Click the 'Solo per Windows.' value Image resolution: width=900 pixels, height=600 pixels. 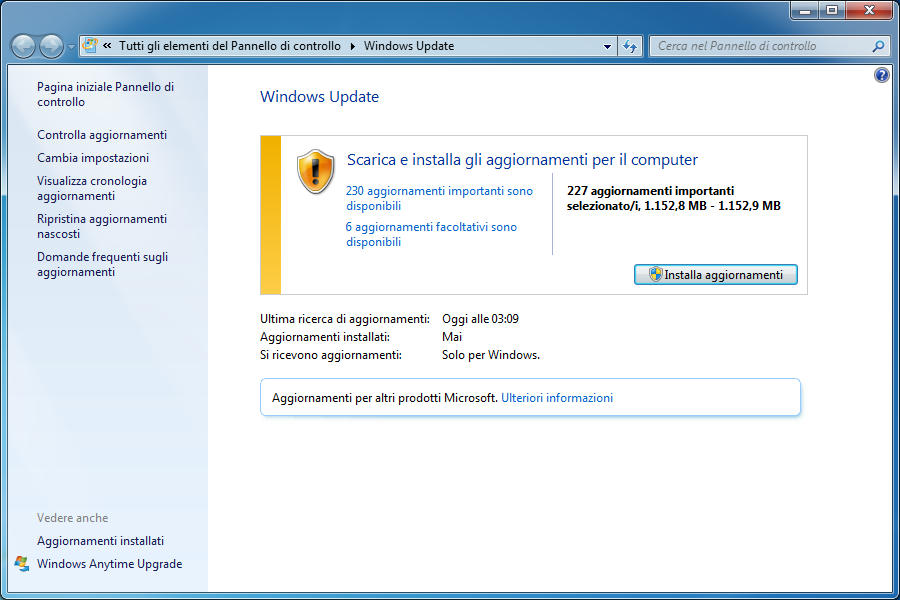tap(491, 355)
